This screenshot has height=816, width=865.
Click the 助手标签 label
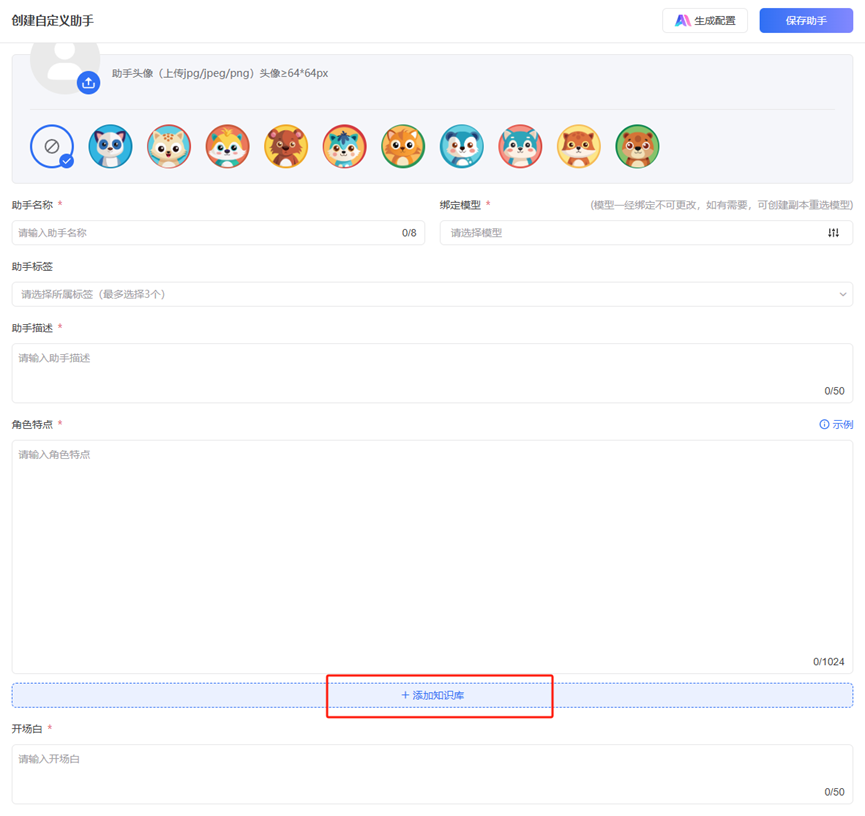point(32,266)
